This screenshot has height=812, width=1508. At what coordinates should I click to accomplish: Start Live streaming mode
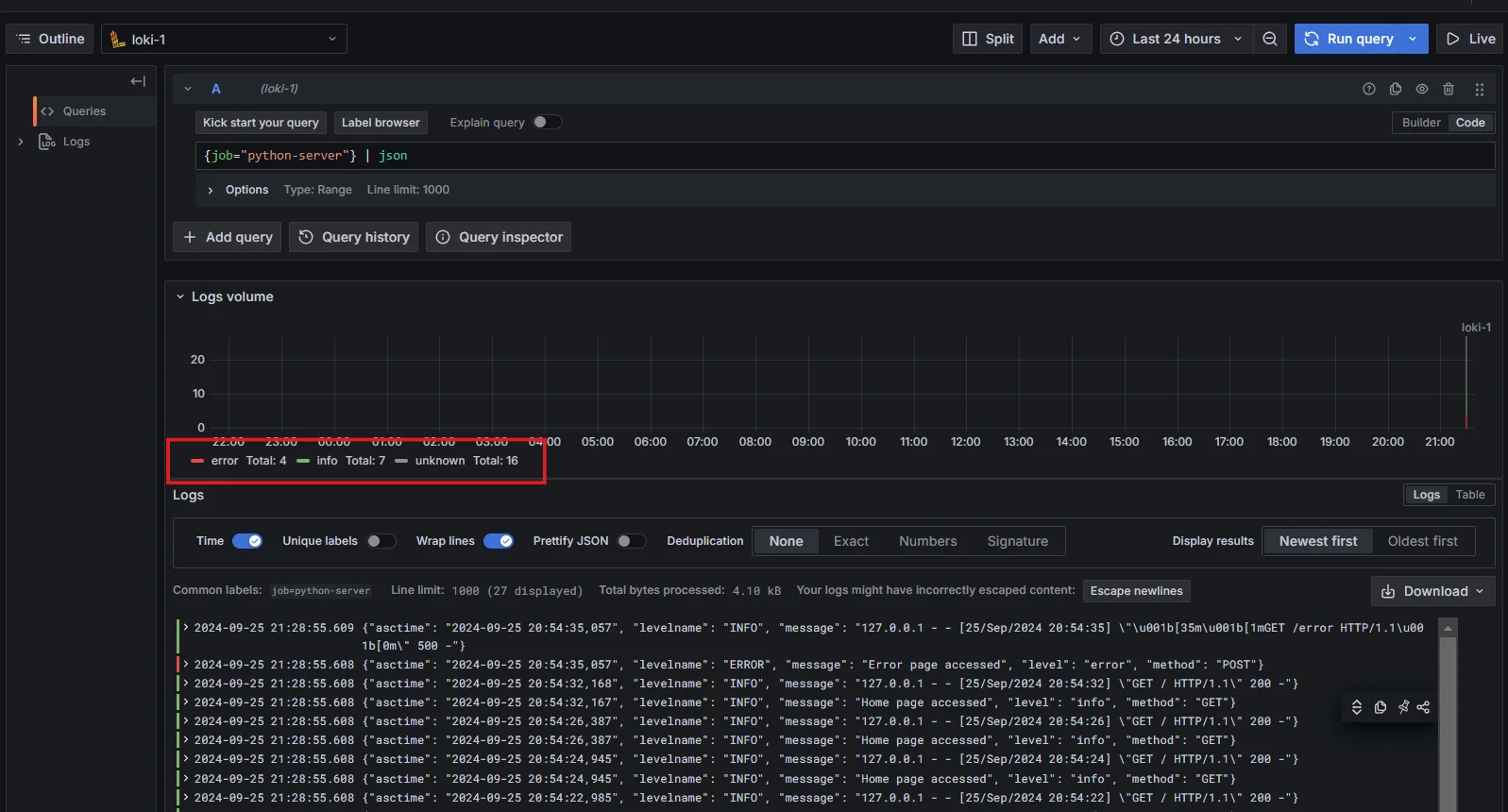1470,39
